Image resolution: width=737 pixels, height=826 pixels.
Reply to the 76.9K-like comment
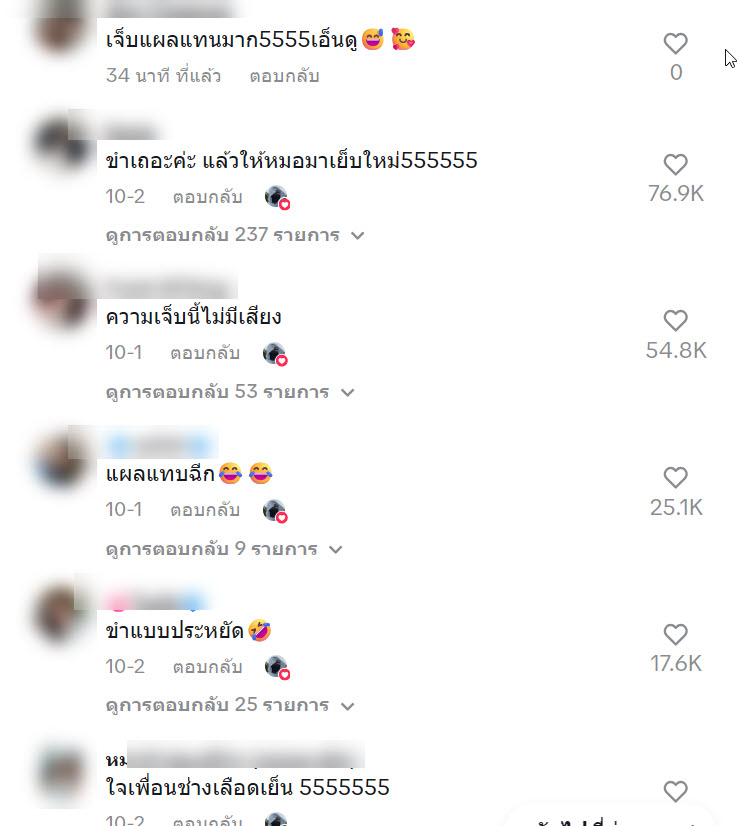coord(208,197)
